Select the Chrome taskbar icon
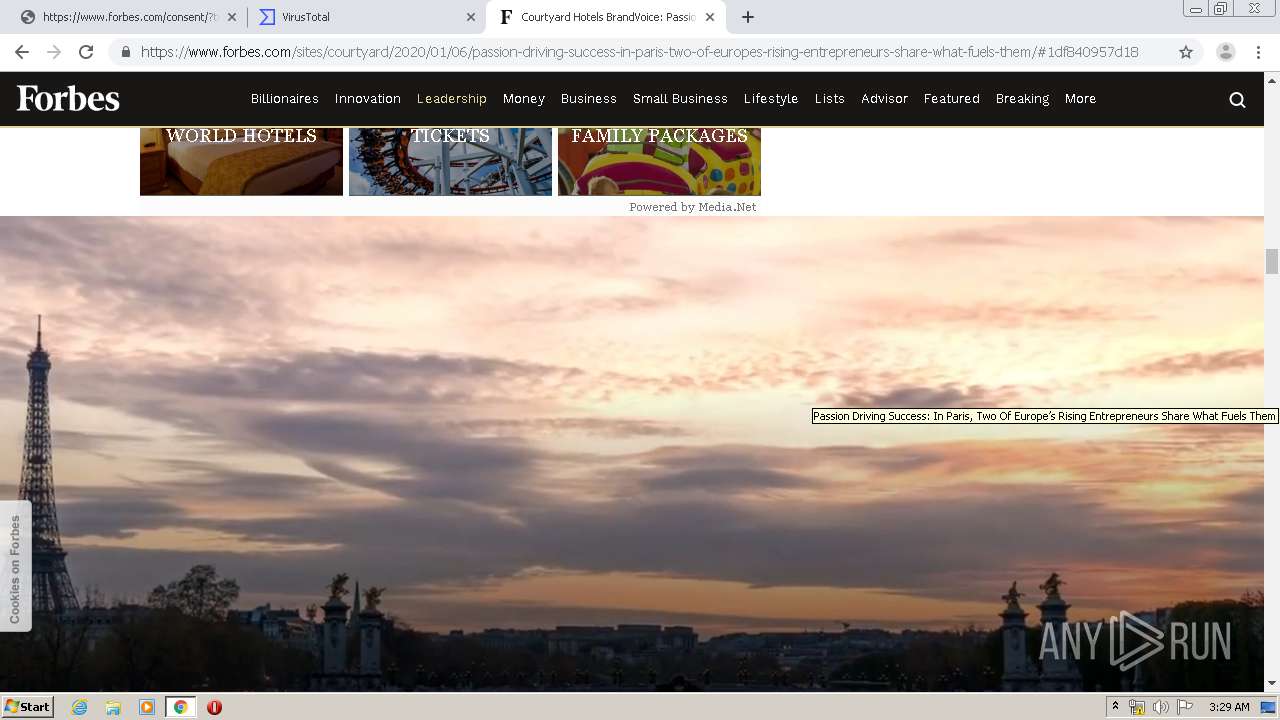The width and height of the screenshot is (1280, 720). tap(180, 707)
